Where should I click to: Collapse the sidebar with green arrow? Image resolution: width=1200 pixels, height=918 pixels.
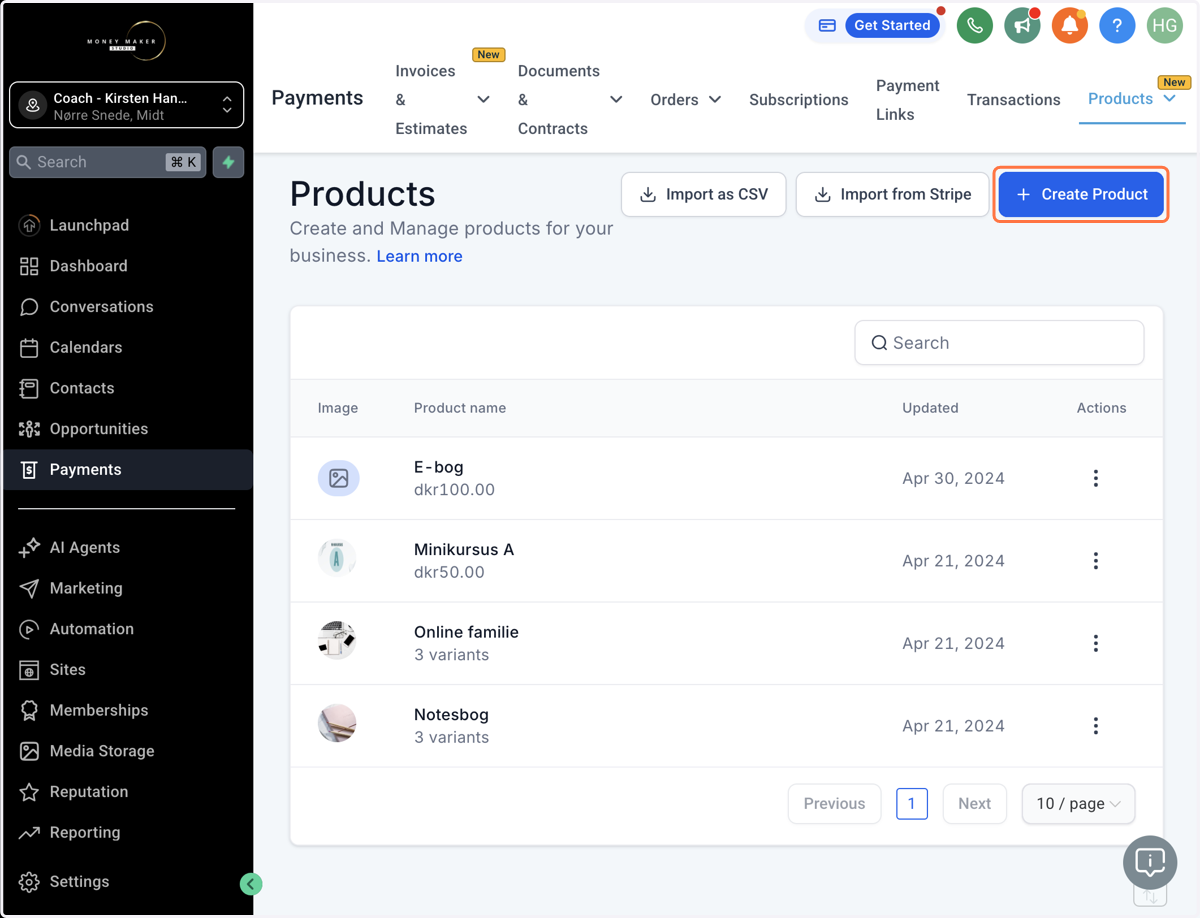(x=251, y=883)
